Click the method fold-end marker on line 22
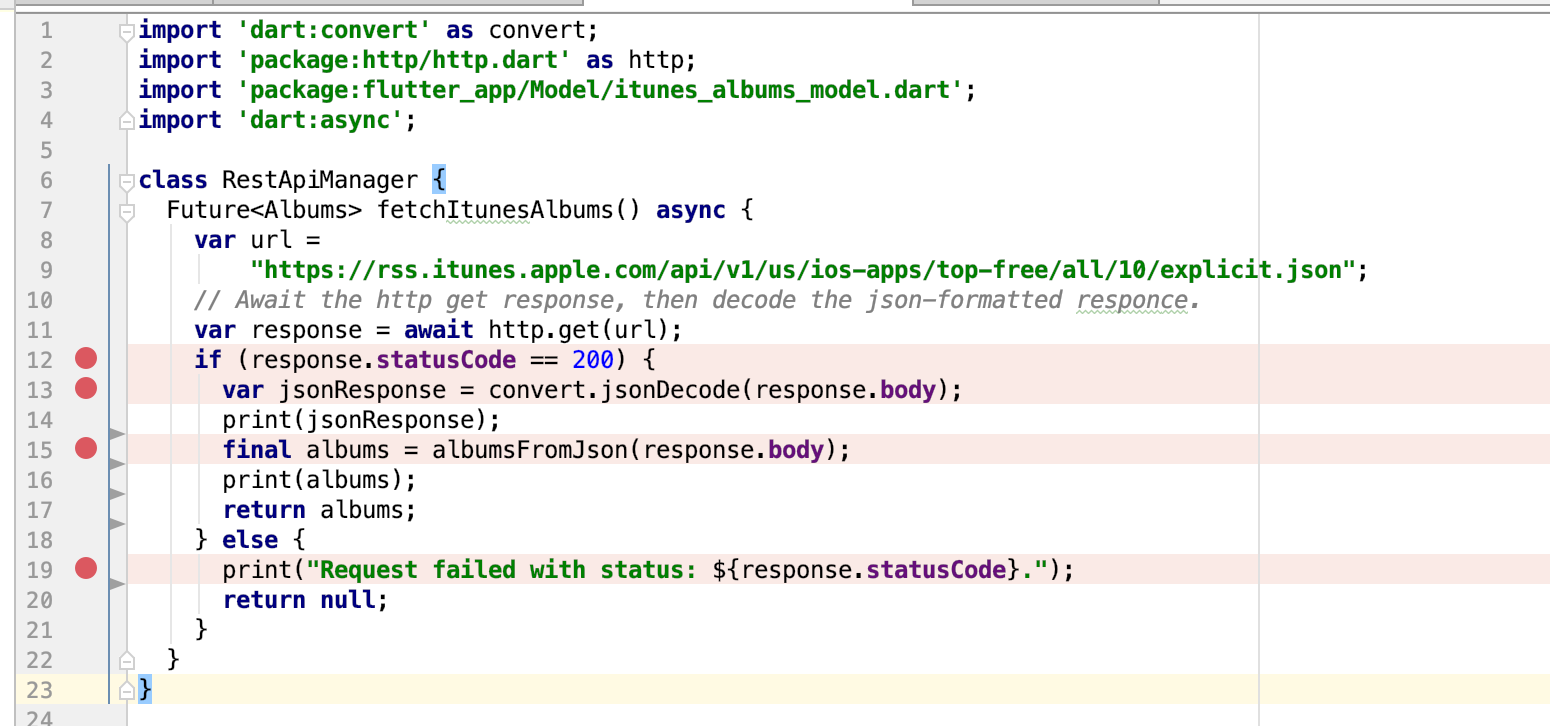The image size is (1550, 726). pyautogui.click(x=126, y=659)
